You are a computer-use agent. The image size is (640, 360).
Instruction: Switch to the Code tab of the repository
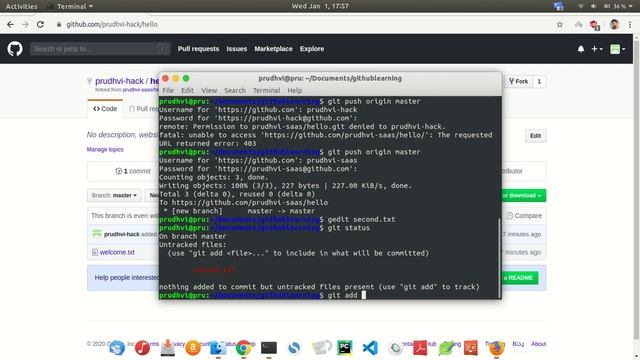tap(105, 109)
